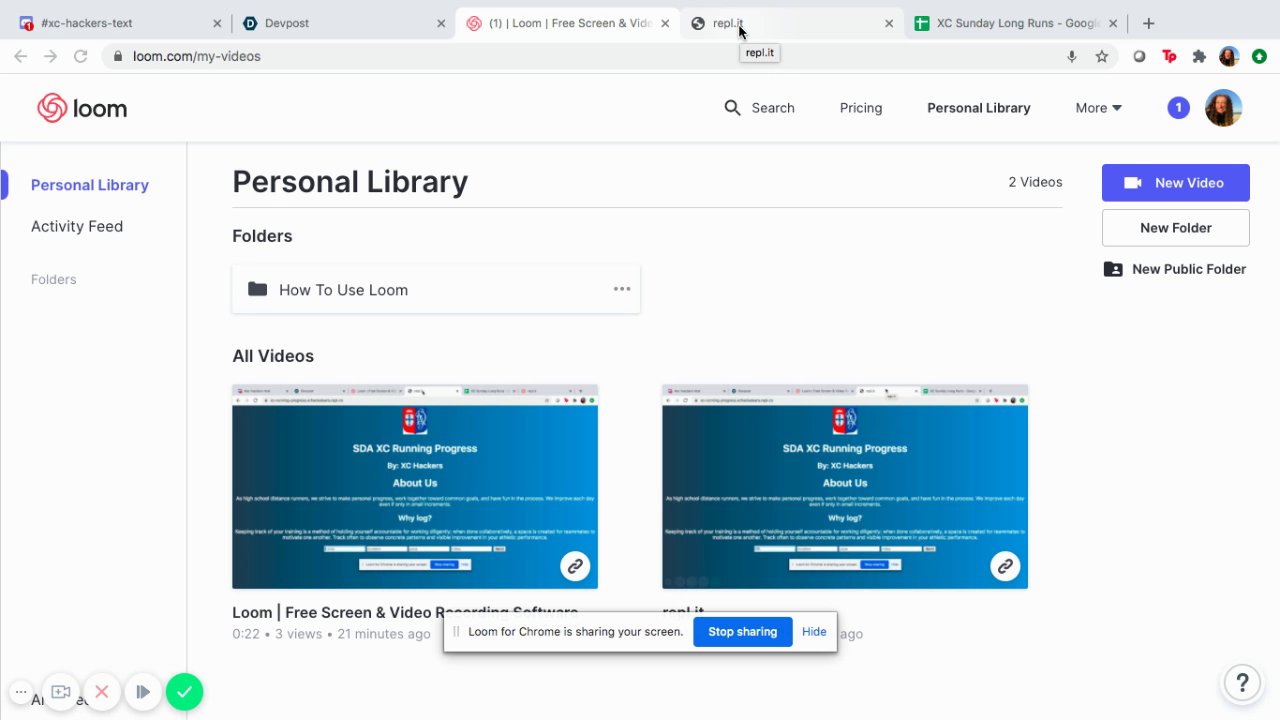Open the Activity Feed sidebar item
1280x720 pixels.
coord(77,226)
